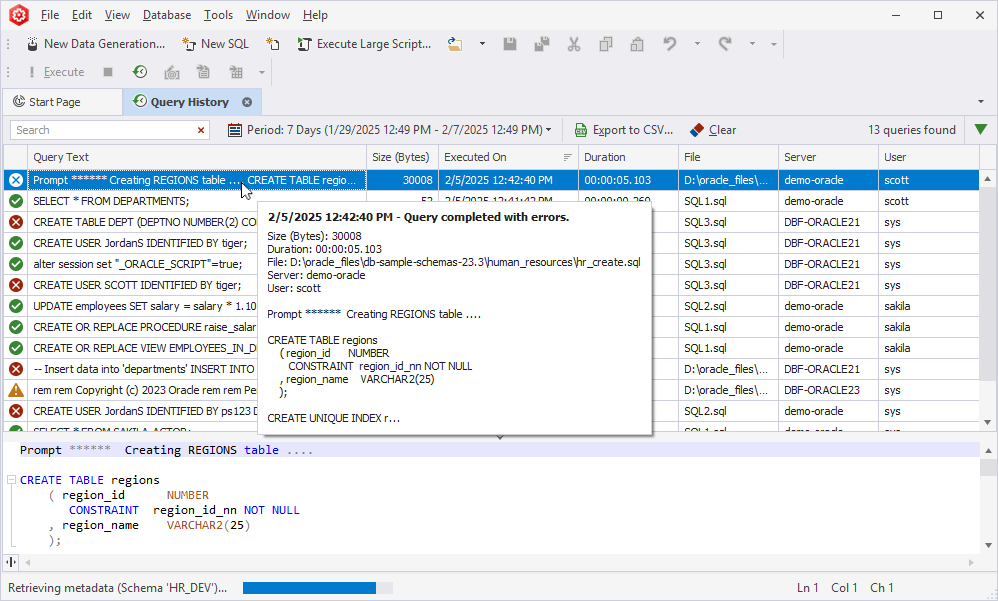Screen dimensions: 998x601
Task: Click error status icon of CREATE TABLE DEPT row
Action: pyautogui.click(x=16, y=222)
